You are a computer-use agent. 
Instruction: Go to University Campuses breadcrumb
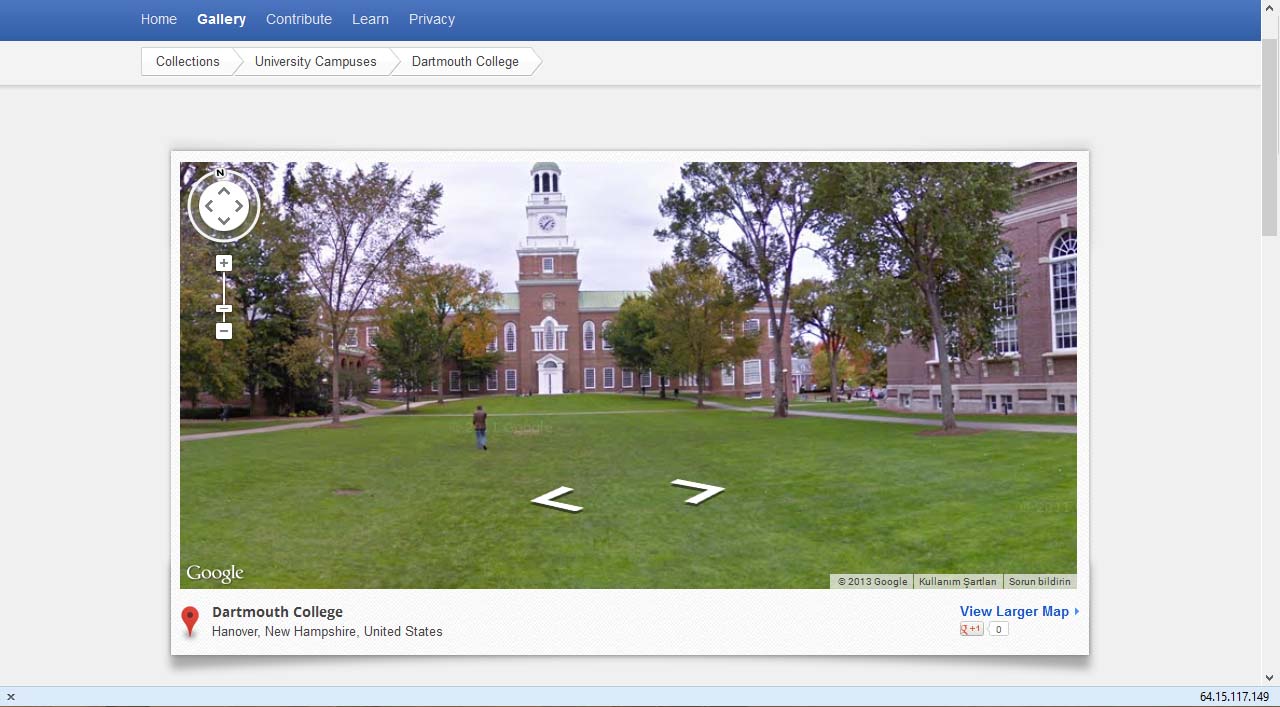coord(316,61)
